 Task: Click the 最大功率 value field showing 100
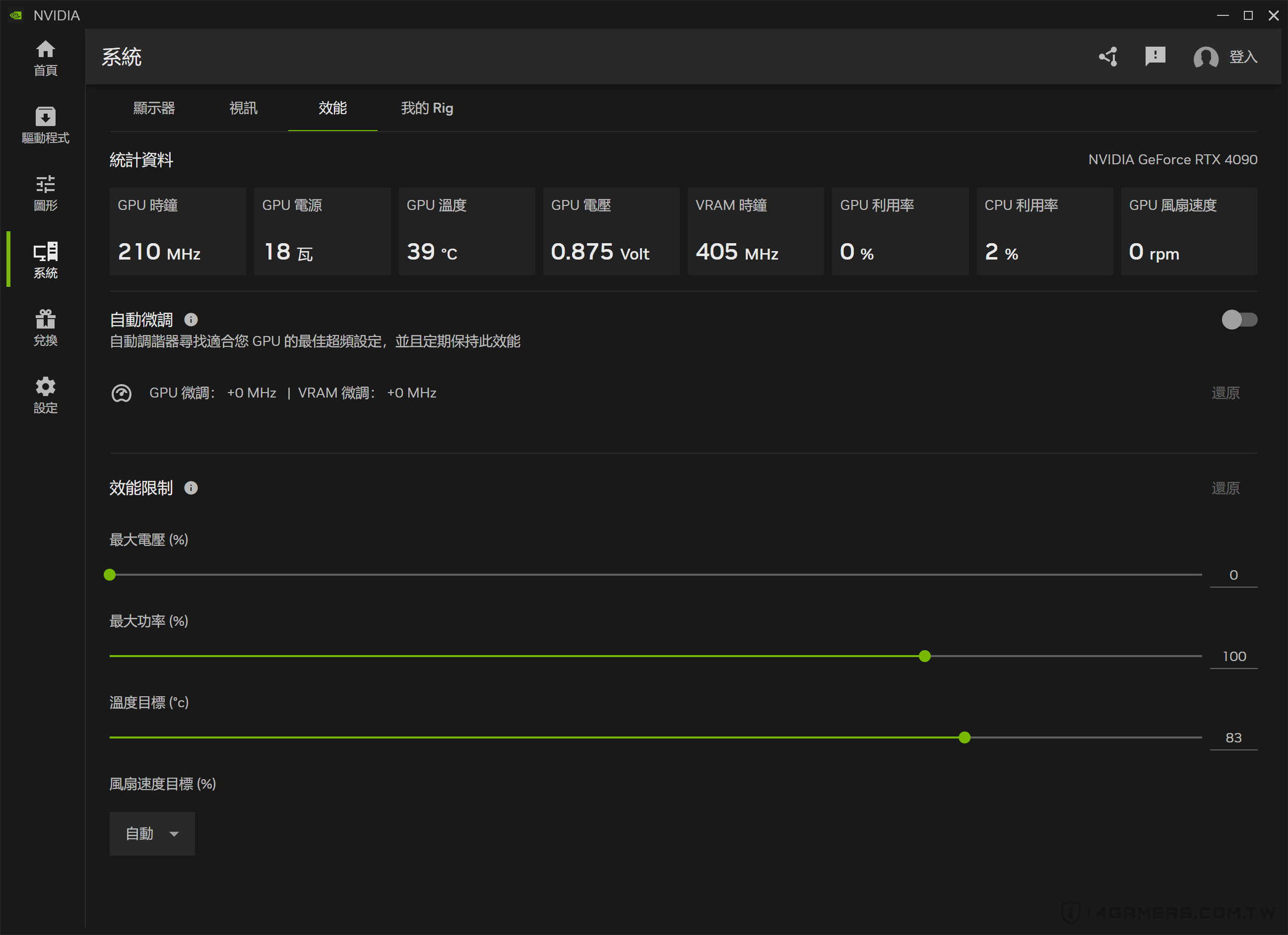pos(1233,656)
